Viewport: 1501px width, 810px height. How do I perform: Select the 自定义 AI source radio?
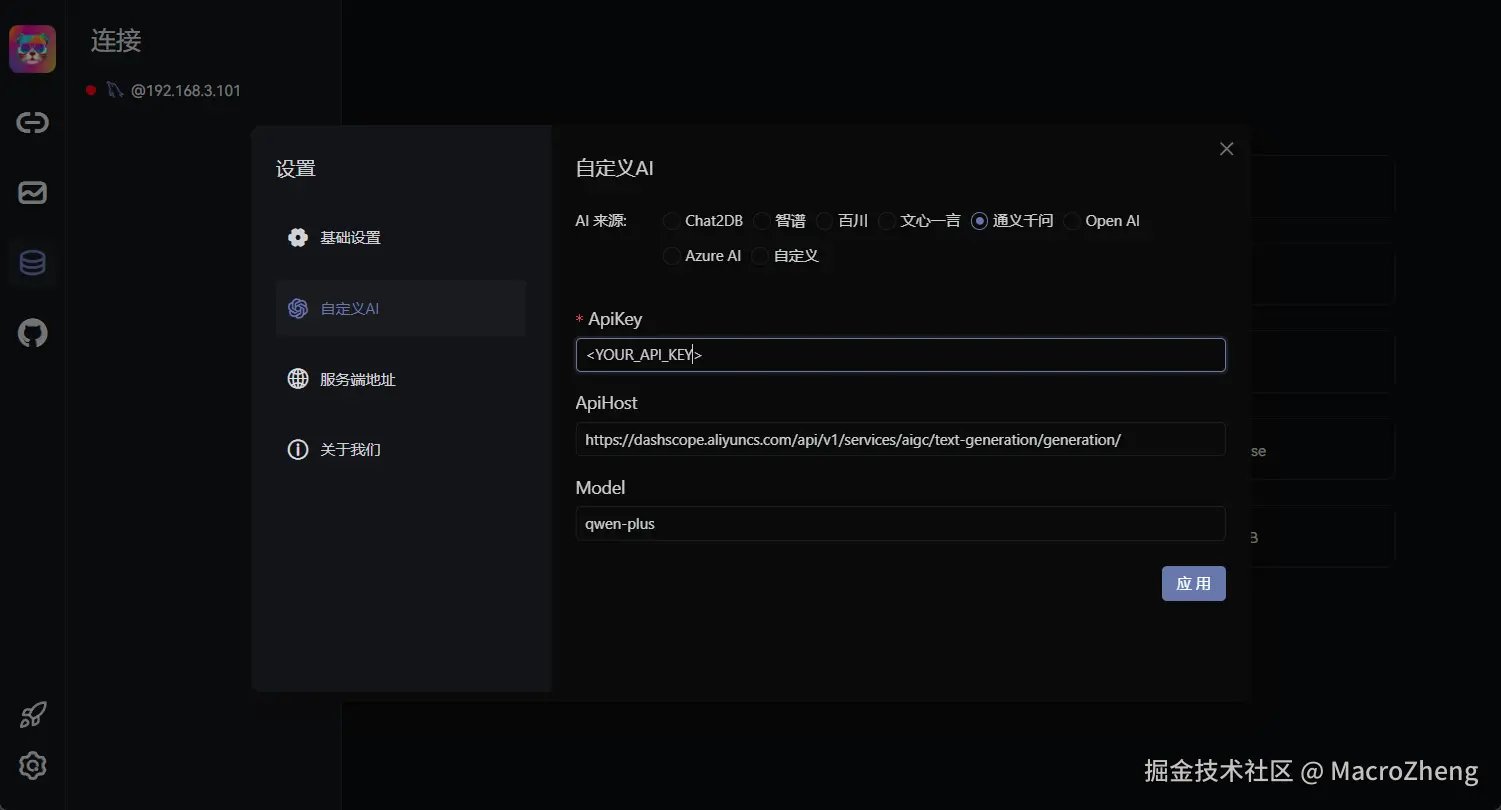click(761, 256)
